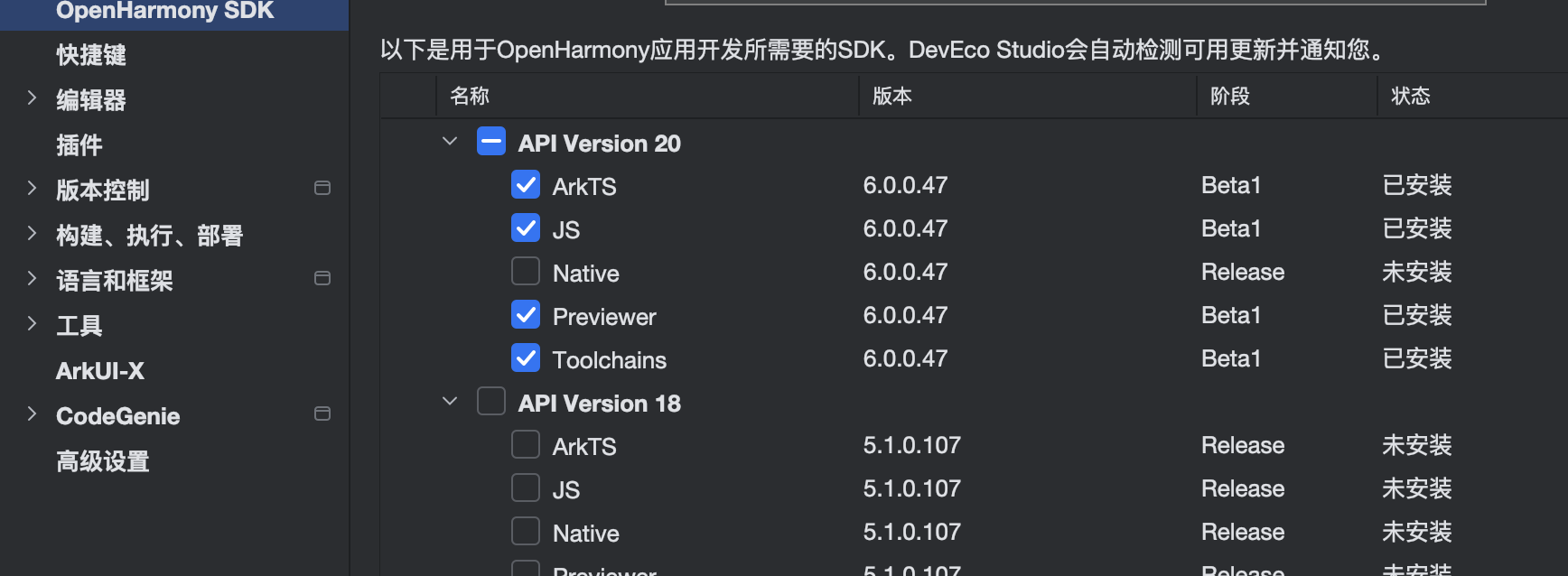
Task: Click project-level icon beside CodeGenie
Action: pos(322,413)
